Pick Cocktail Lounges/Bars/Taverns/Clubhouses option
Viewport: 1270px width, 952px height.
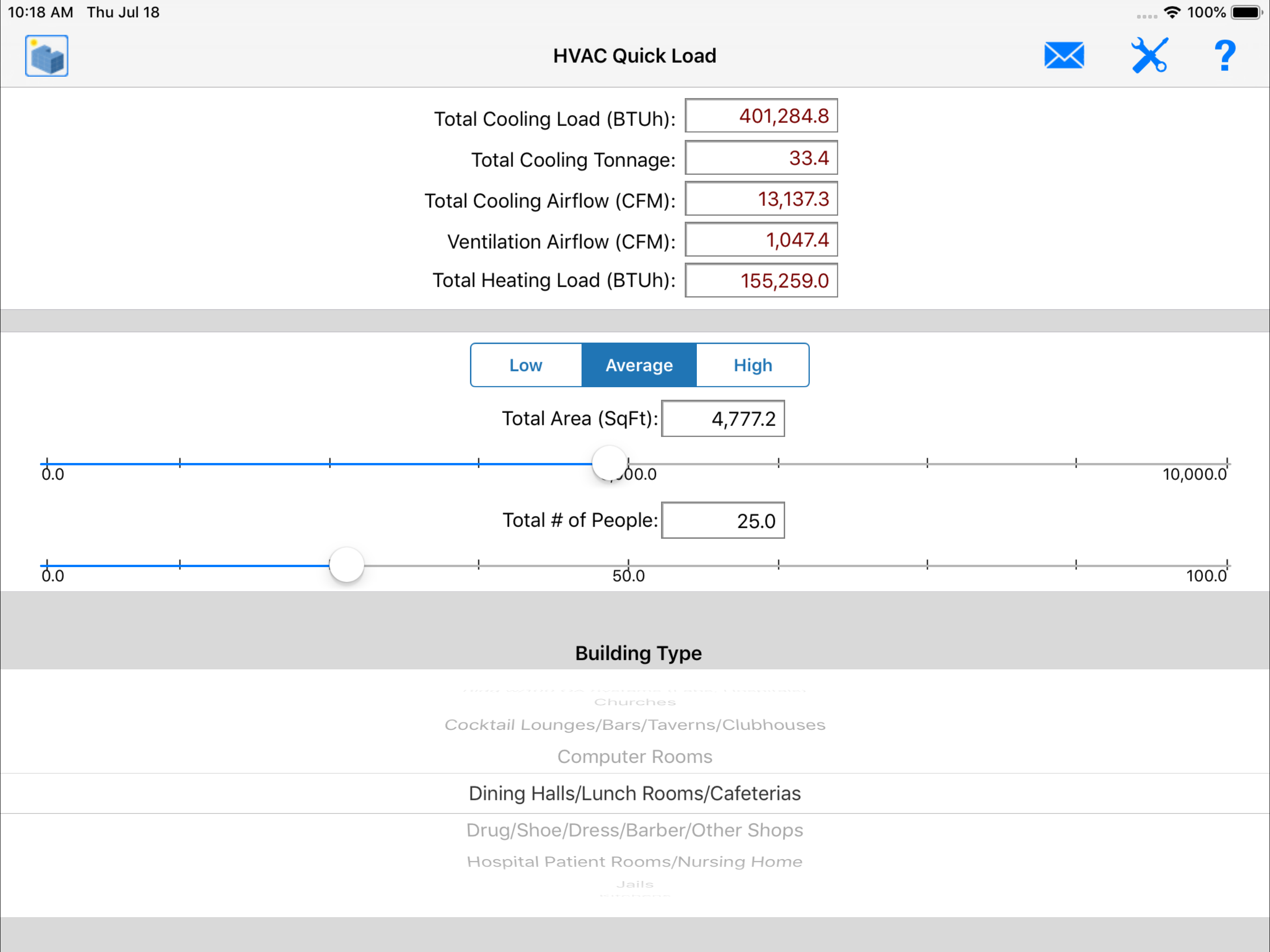(635, 725)
